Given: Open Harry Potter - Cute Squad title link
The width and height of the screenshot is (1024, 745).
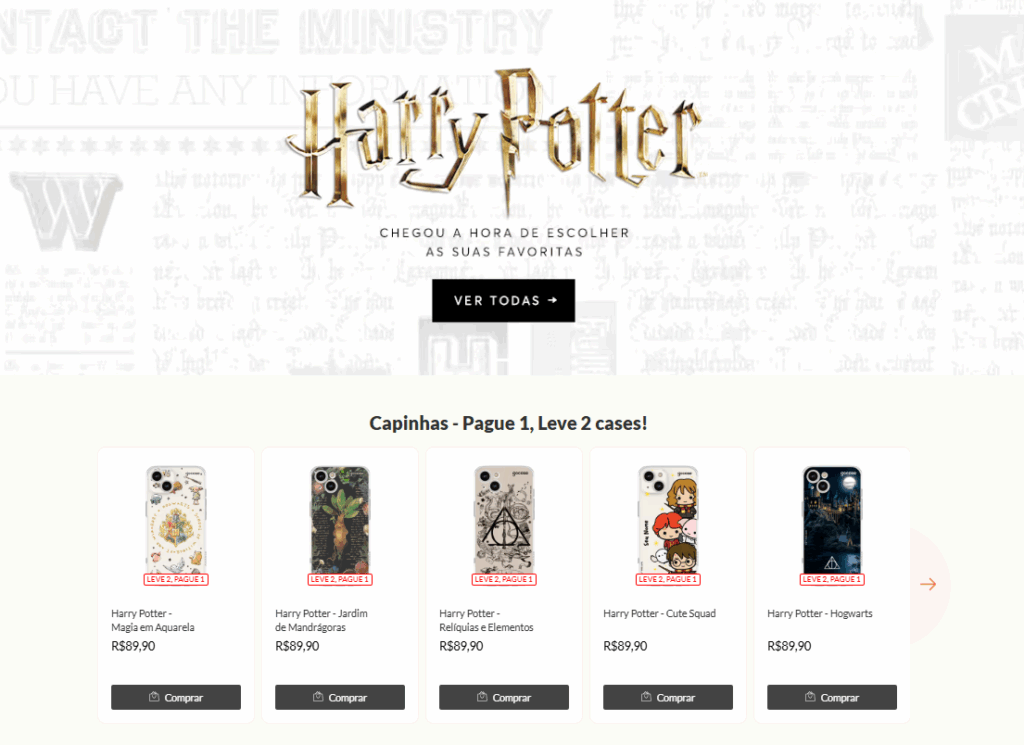Looking at the screenshot, I should (659, 614).
